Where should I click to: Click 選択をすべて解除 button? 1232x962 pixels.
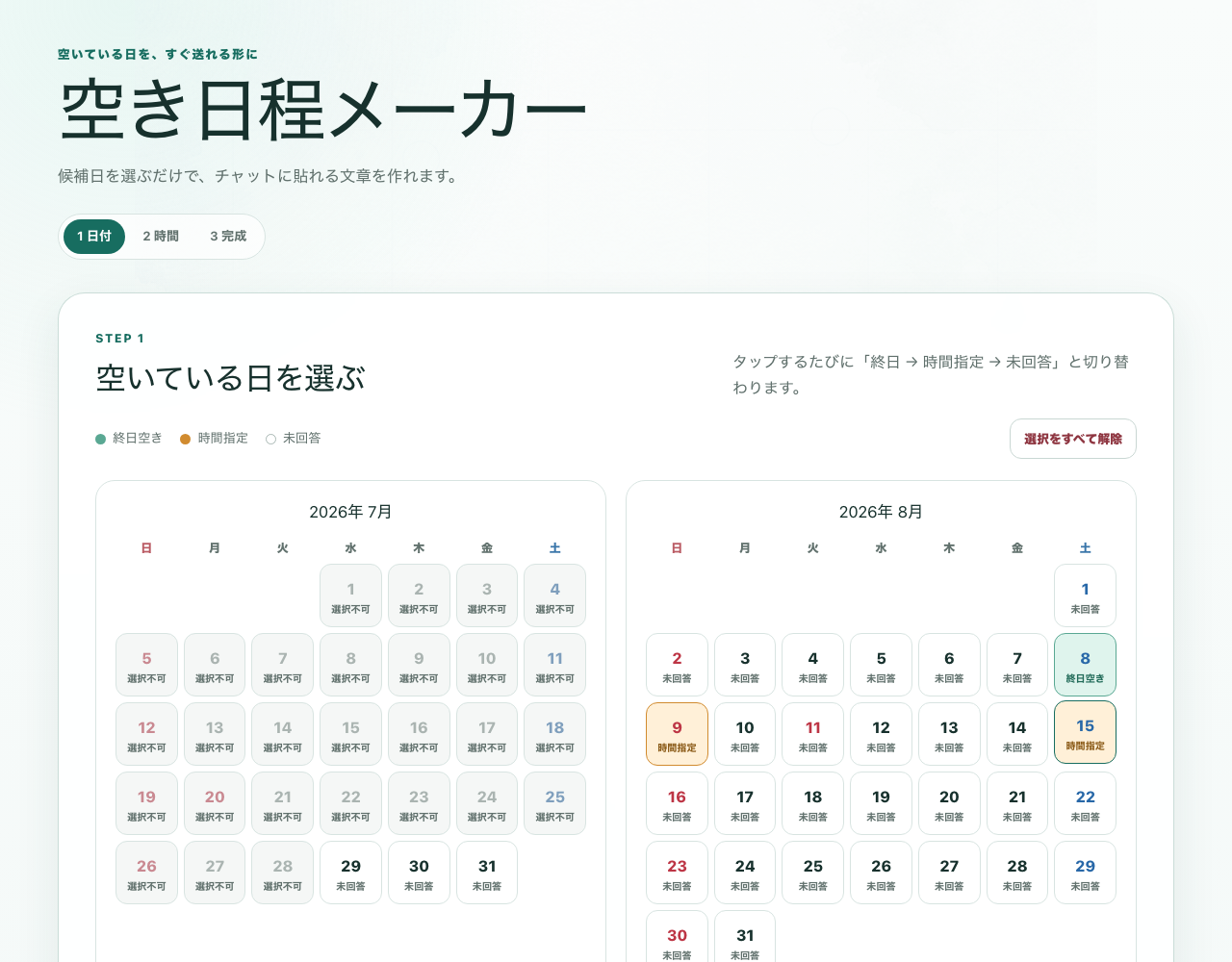[x=1073, y=439]
